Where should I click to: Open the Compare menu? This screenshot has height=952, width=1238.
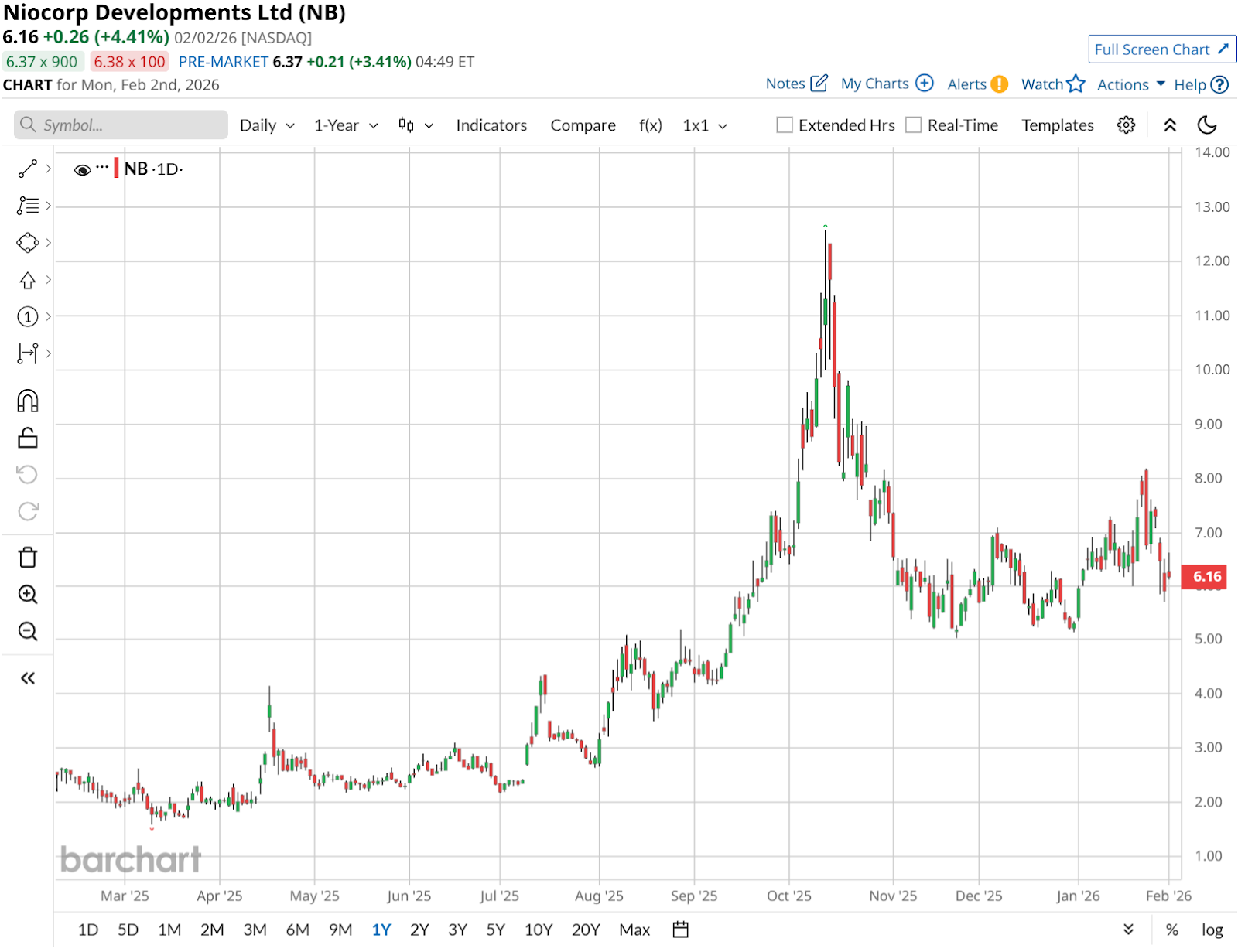point(583,125)
